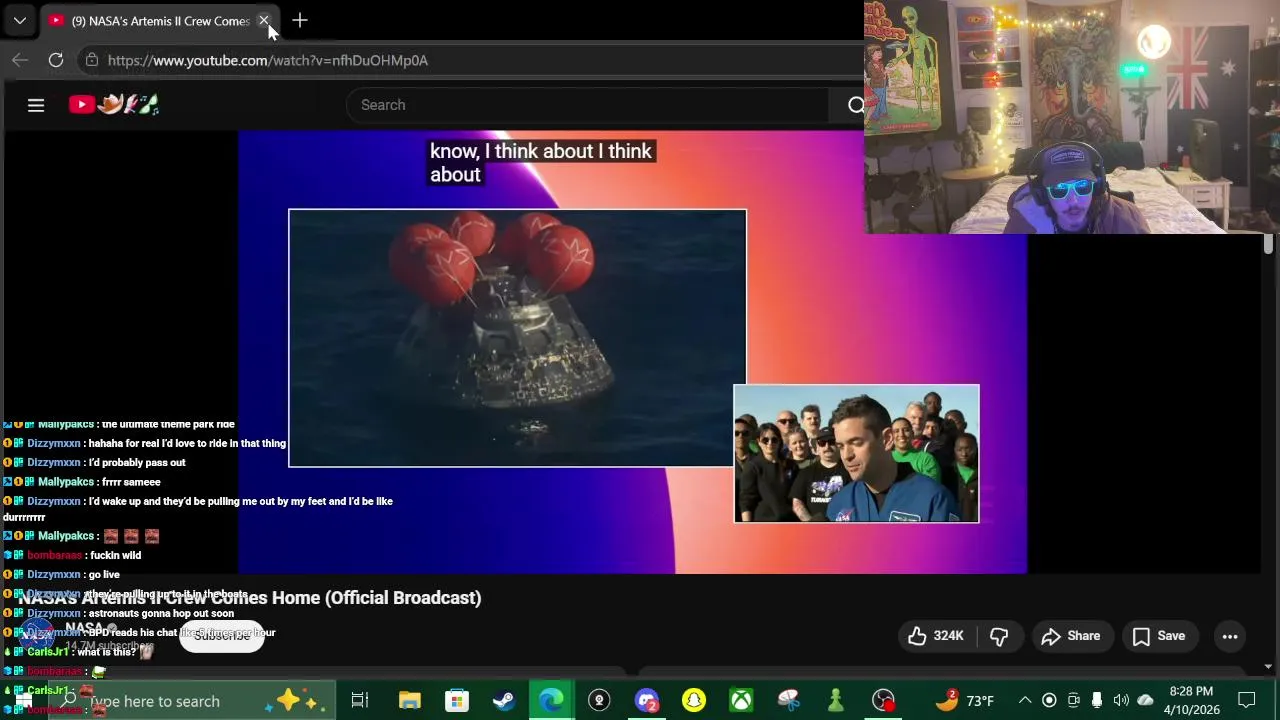Click the microphone tray icon

click(1097, 700)
